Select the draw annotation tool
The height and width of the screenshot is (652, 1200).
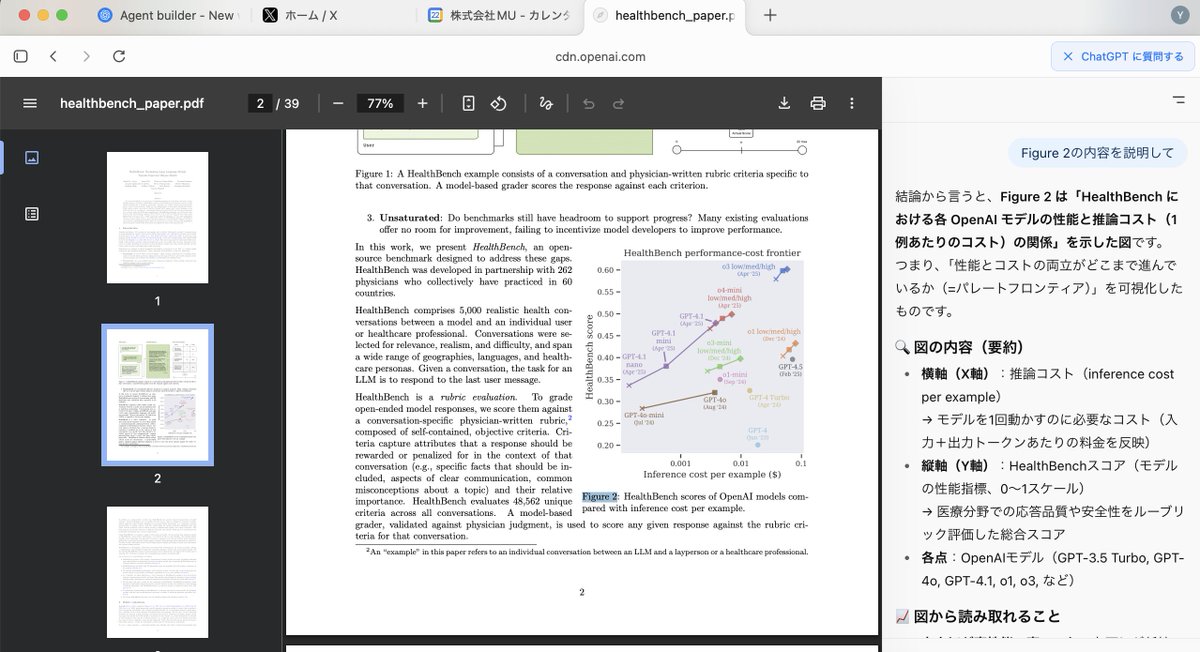(546, 103)
